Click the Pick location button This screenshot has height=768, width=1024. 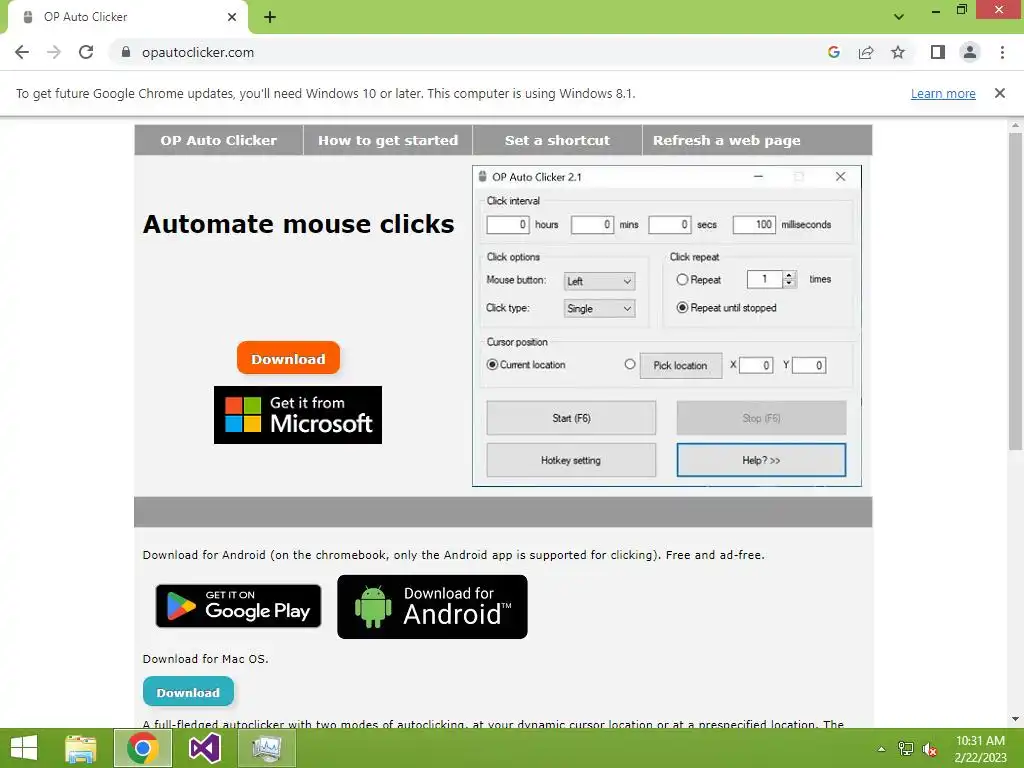pyautogui.click(x=680, y=366)
